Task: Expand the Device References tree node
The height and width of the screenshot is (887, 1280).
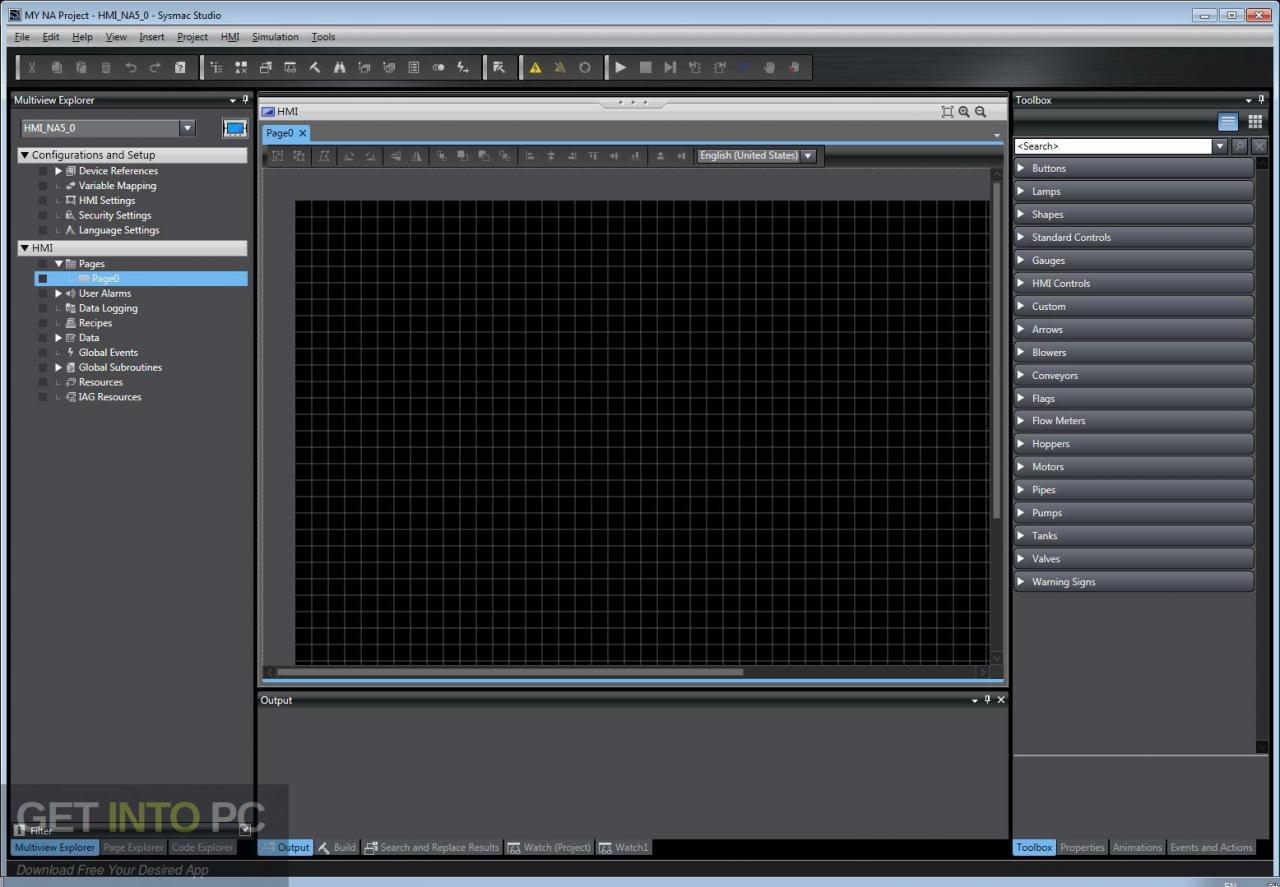Action: [58, 171]
